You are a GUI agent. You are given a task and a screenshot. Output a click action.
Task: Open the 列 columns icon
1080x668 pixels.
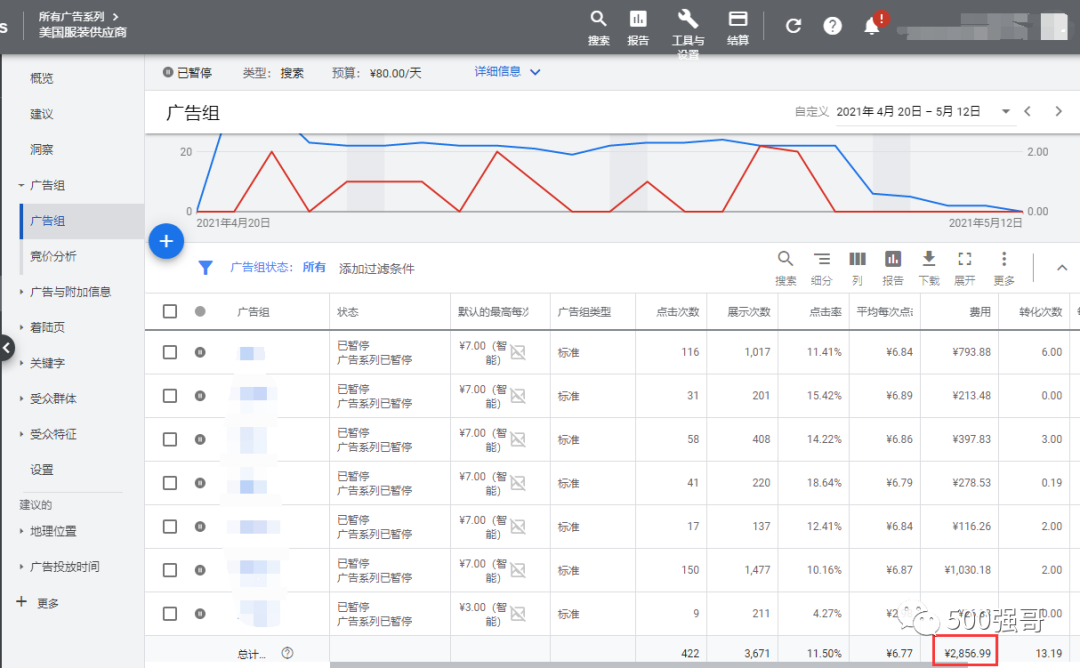pyautogui.click(x=858, y=260)
